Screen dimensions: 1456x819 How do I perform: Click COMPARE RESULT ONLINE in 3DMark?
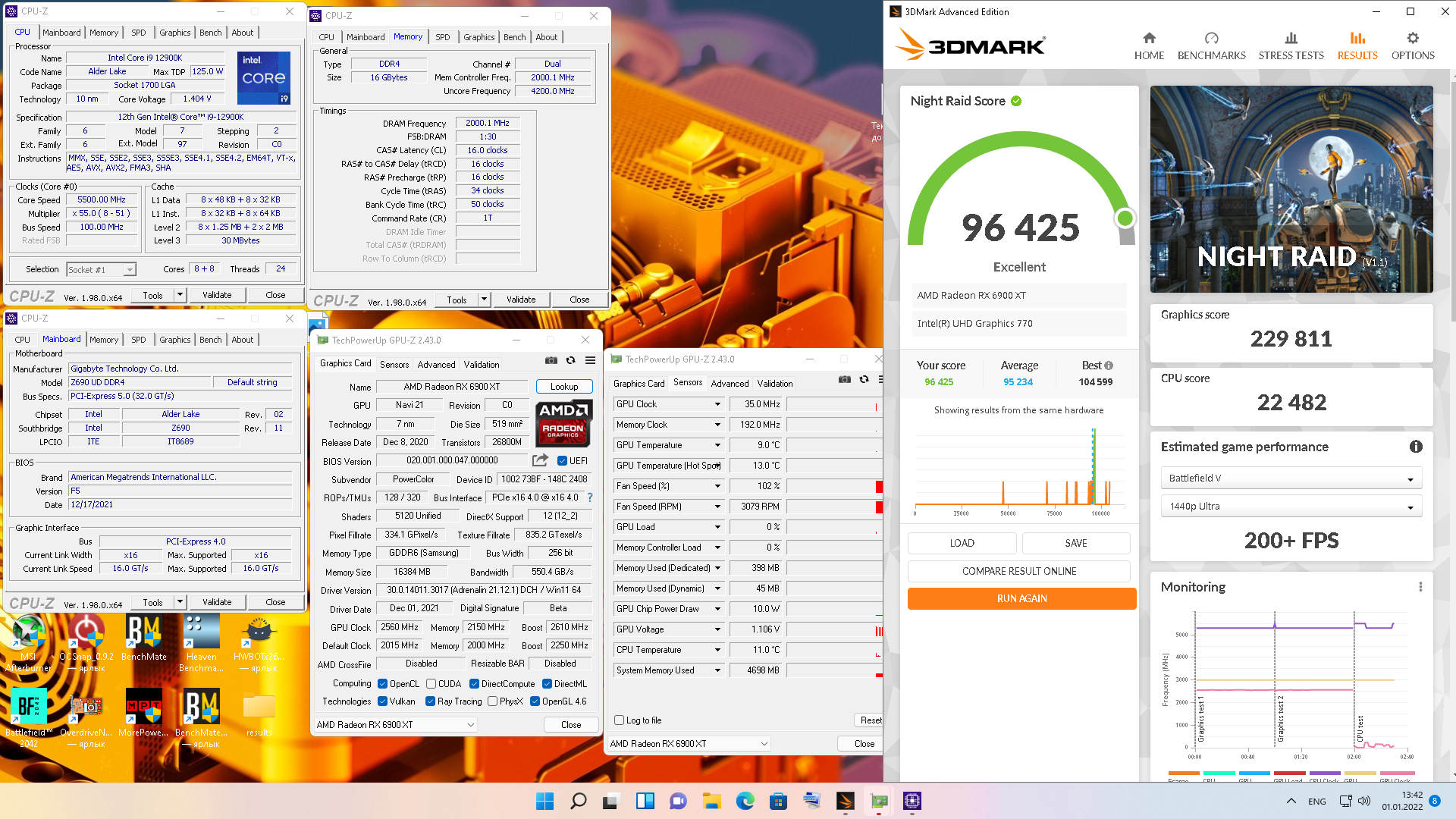pyautogui.click(x=1019, y=571)
